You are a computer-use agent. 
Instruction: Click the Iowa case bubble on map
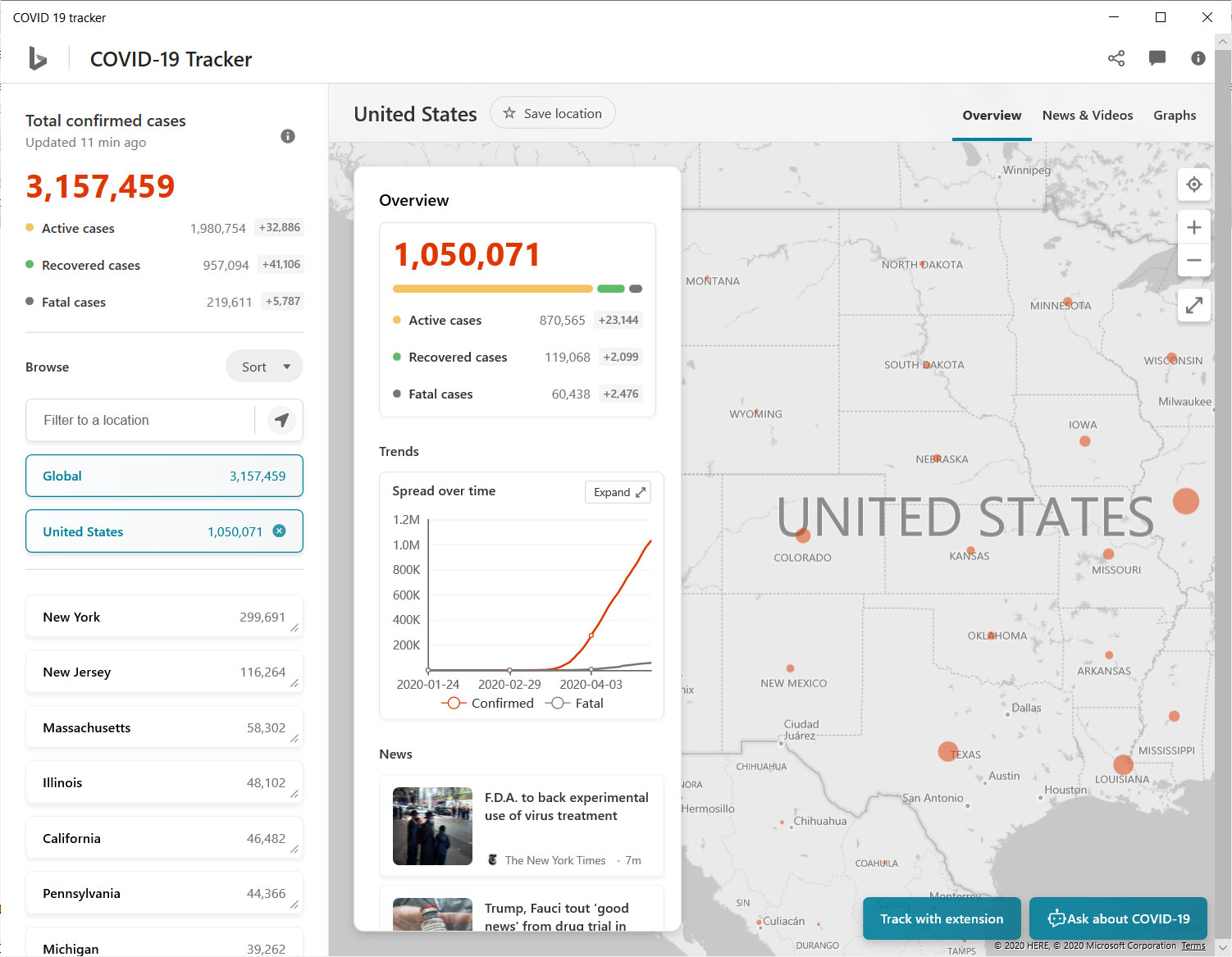pyautogui.click(x=1085, y=441)
